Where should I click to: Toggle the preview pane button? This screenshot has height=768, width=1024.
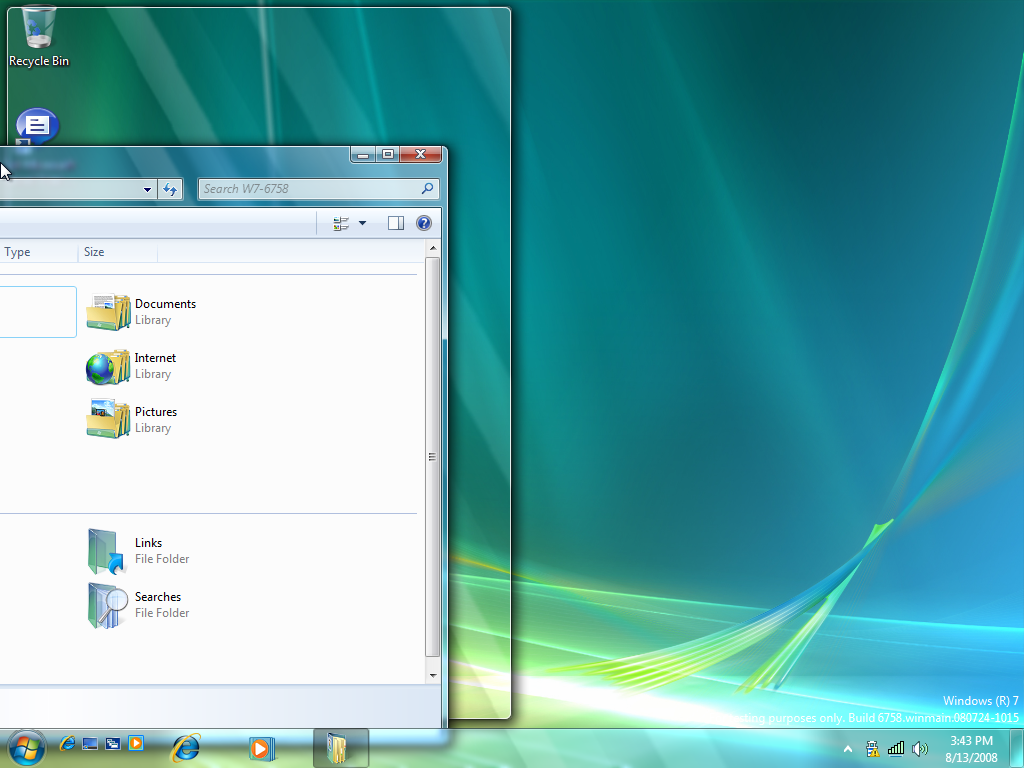pyautogui.click(x=395, y=223)
